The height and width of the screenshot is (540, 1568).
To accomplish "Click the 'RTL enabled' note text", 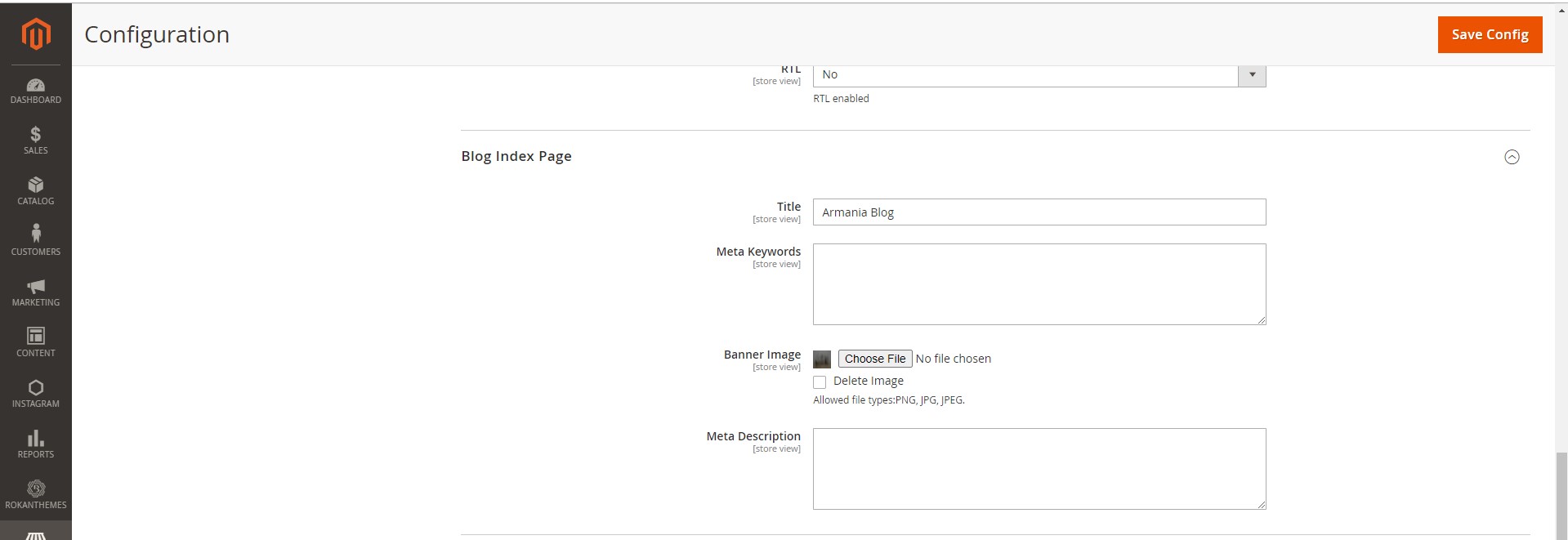I will [x=841, y=98].
